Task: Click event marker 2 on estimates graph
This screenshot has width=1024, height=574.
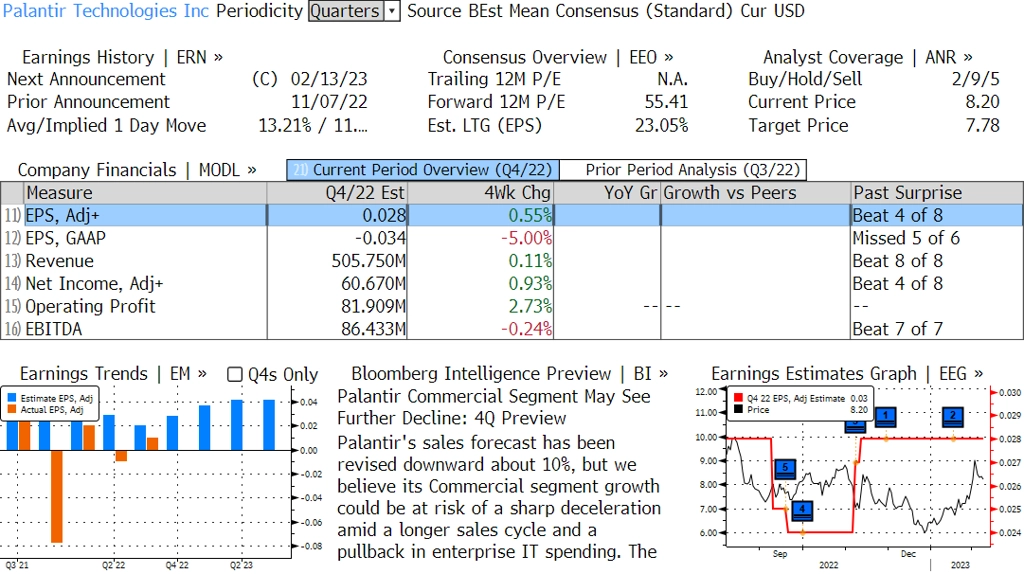Action: 953,416
